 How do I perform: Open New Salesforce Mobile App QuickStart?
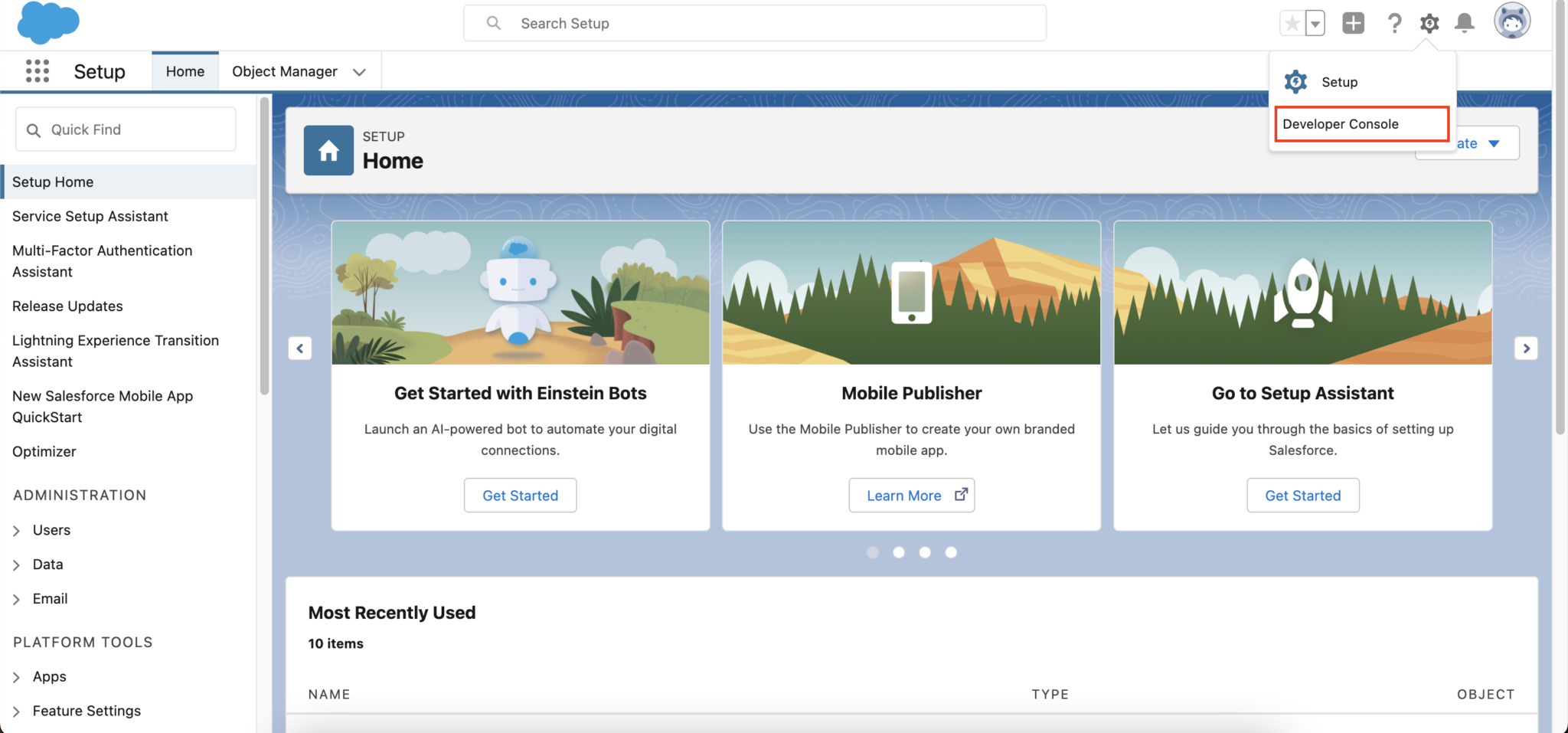tap(103, 407)
